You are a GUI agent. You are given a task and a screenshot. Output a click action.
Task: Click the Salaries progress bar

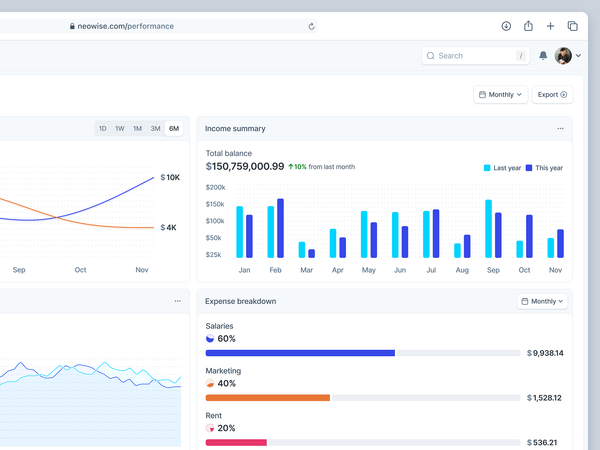tap(363, 353)
